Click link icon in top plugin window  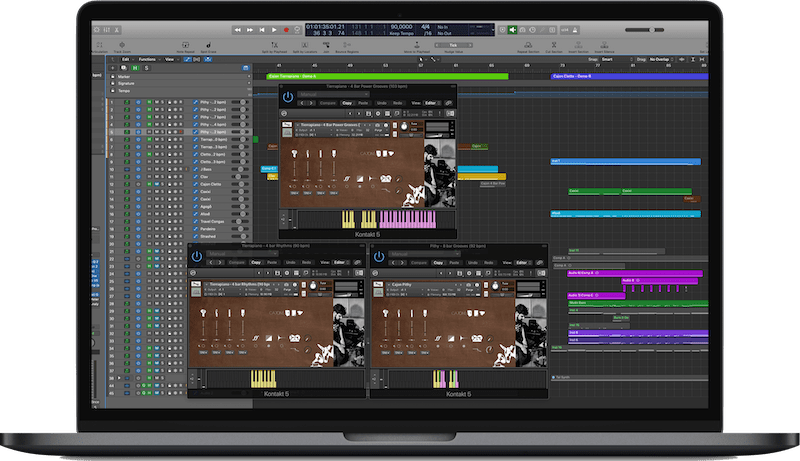(x=448, y=103)
